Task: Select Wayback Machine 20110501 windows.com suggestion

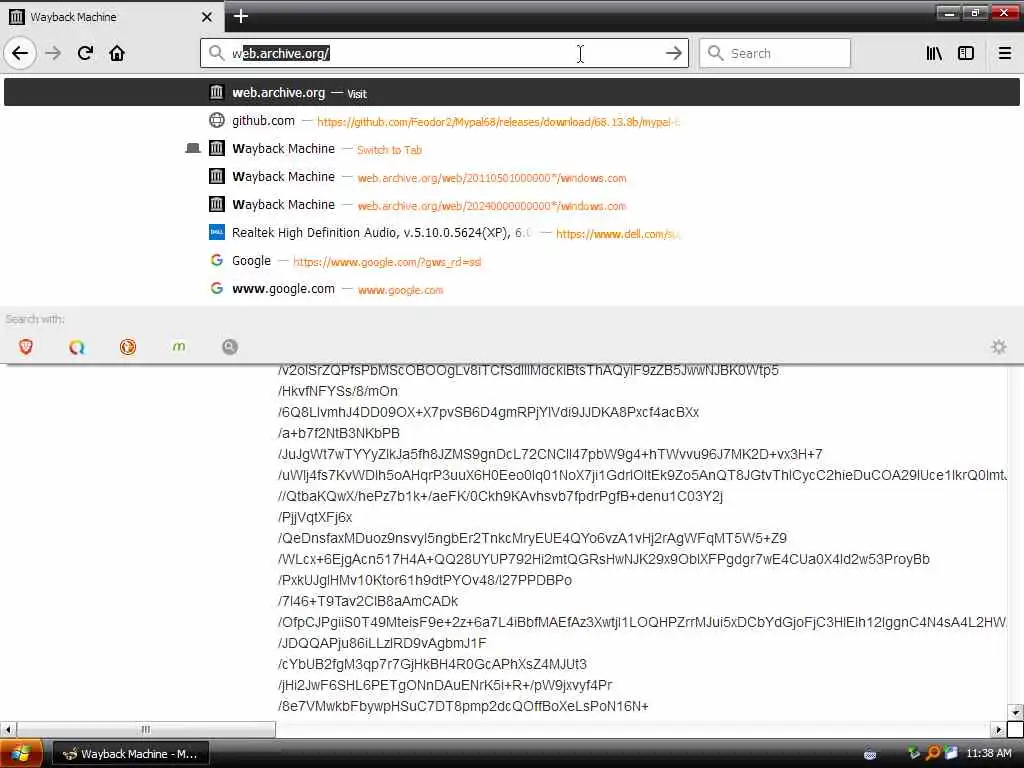Action: tap(512, 177)
